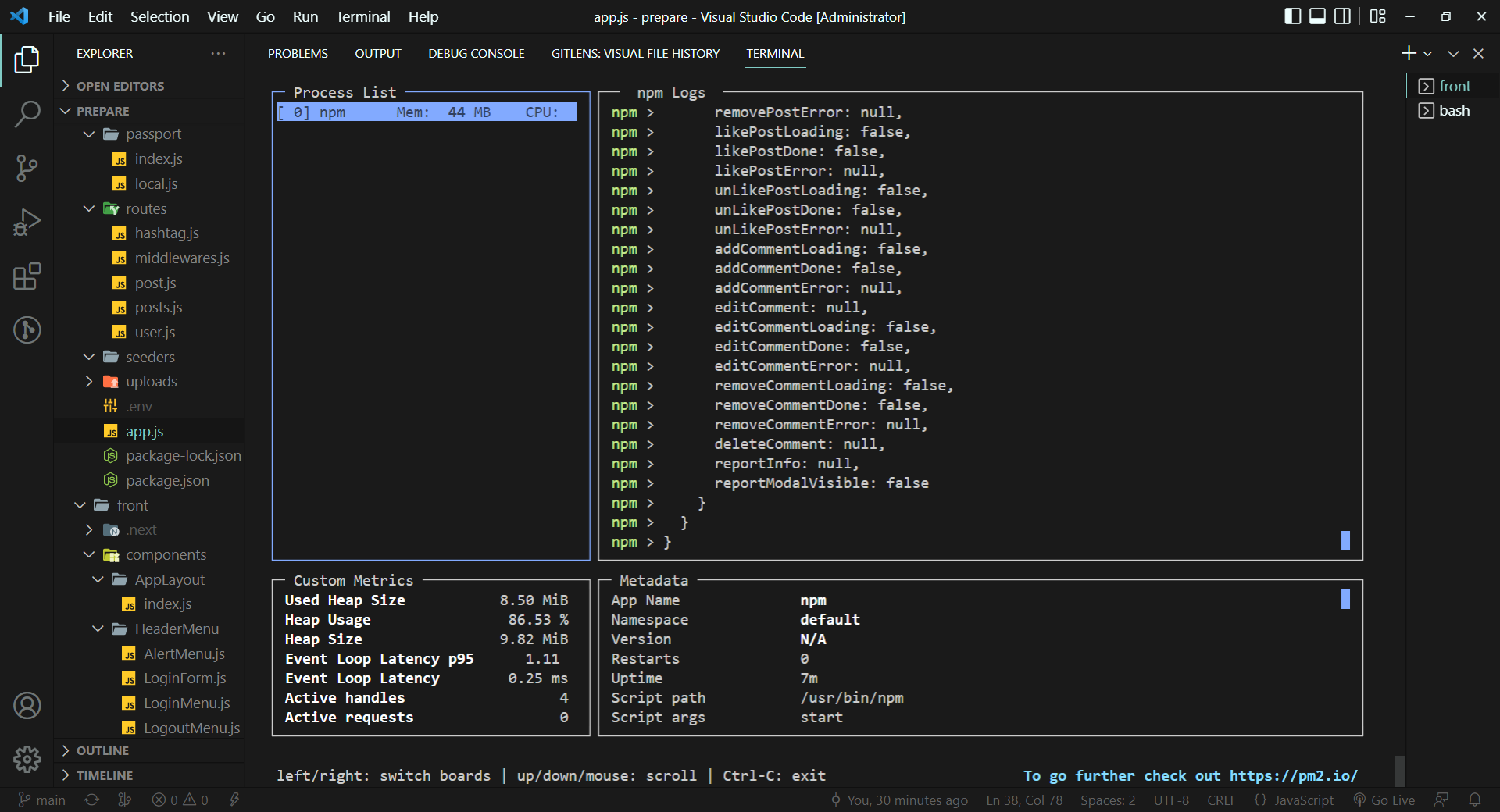Open the File menu
The height and width of the screenshot is (812, 1500).
(x=59, y=16)
